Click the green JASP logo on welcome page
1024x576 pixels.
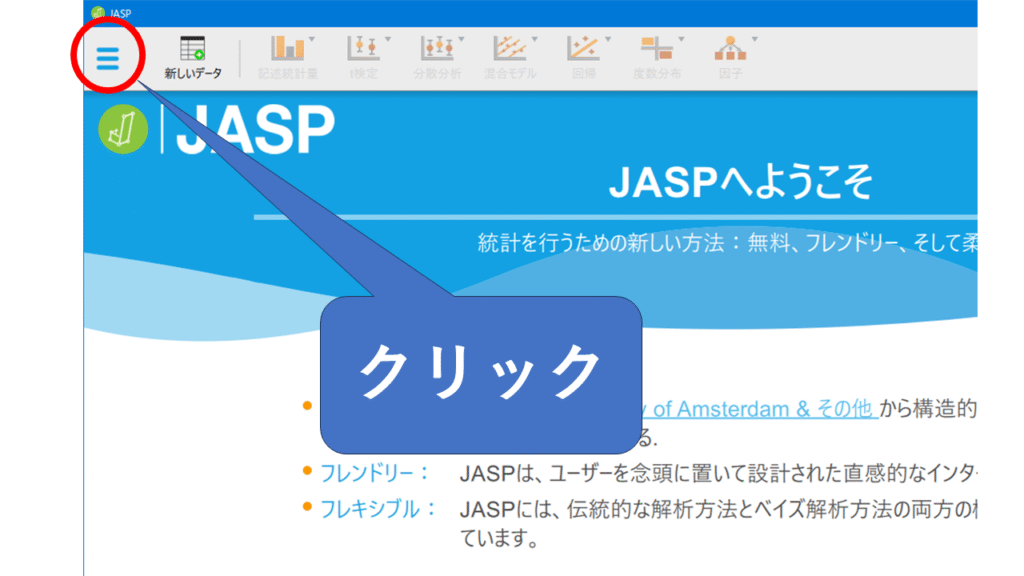pos(123,129)
